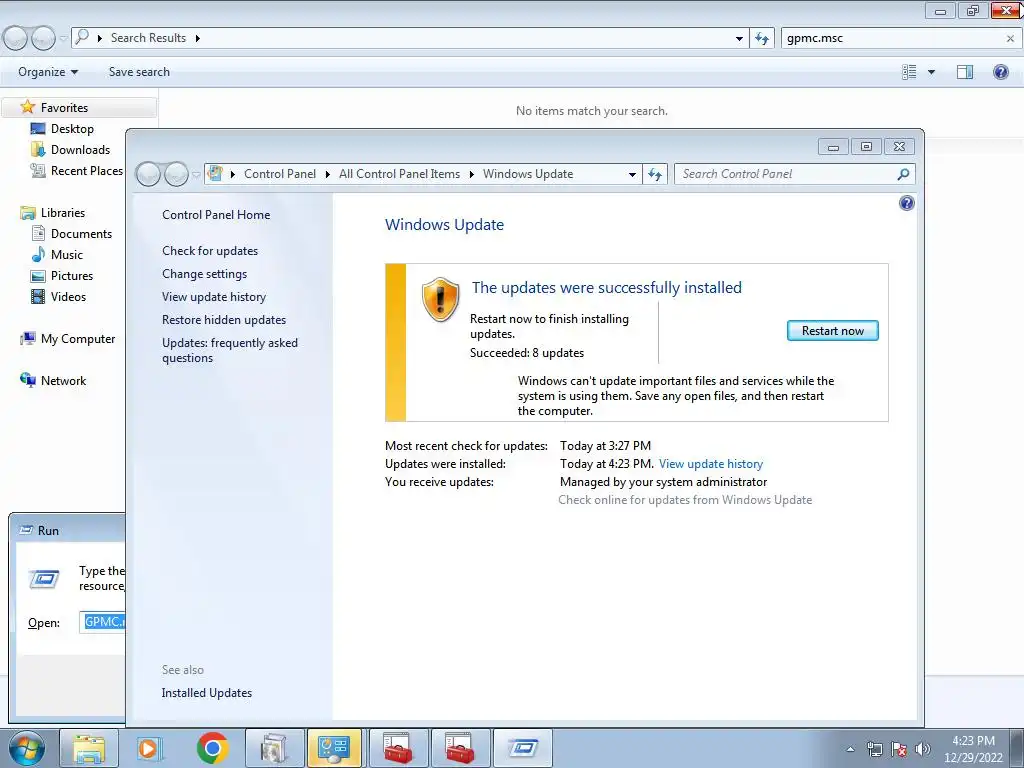Select Libraries in Explorer sidebar
Screen dimensions: 1024x768
pyautogui.click(x=63, y=213)
